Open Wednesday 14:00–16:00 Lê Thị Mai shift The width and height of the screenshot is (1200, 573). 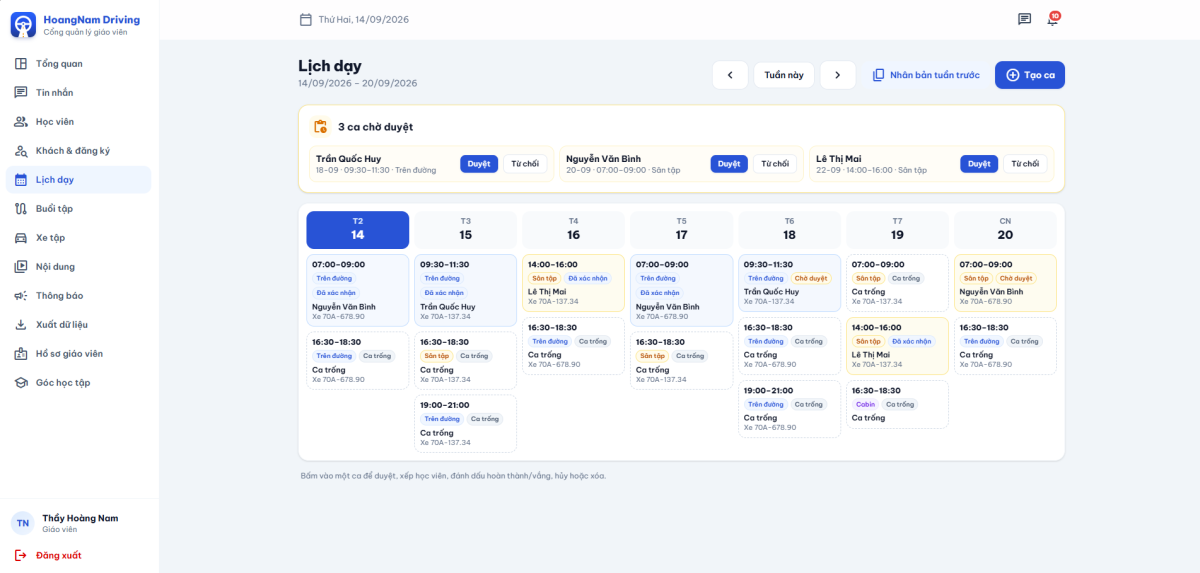573,283
